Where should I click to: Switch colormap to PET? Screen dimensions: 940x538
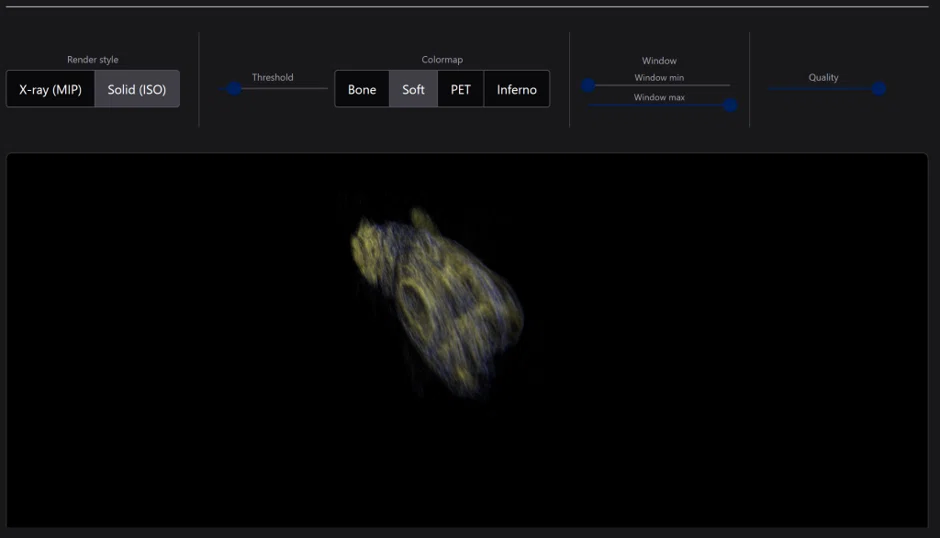460,89
